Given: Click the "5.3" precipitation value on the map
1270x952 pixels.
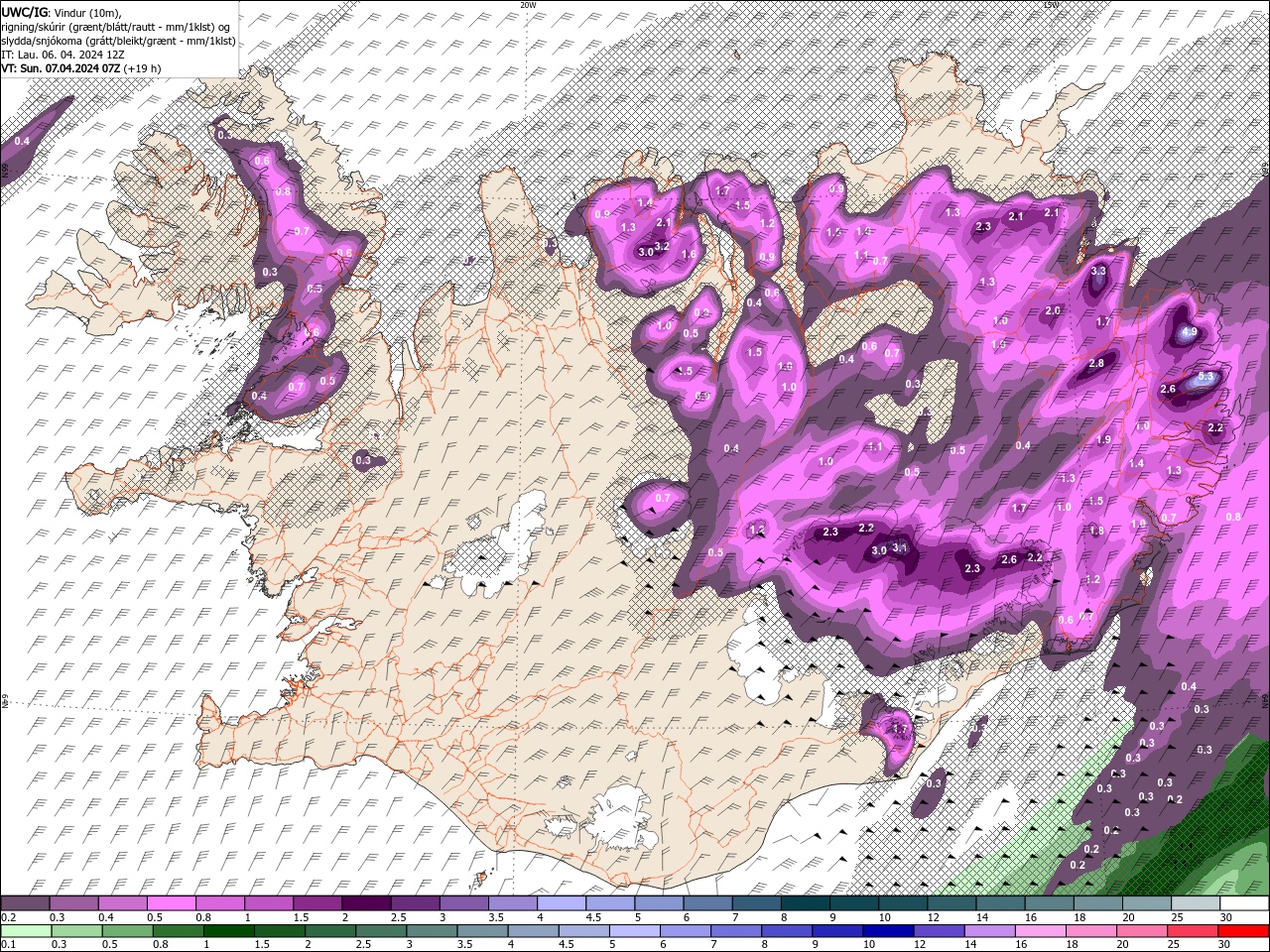Looking at the screenshot, I should (x=1207, y=377).
